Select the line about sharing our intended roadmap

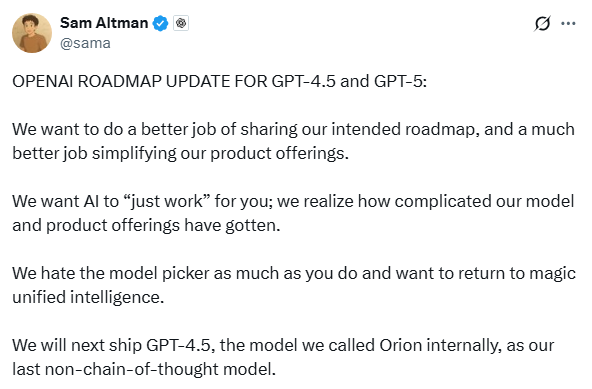click(x=293, y=129)
